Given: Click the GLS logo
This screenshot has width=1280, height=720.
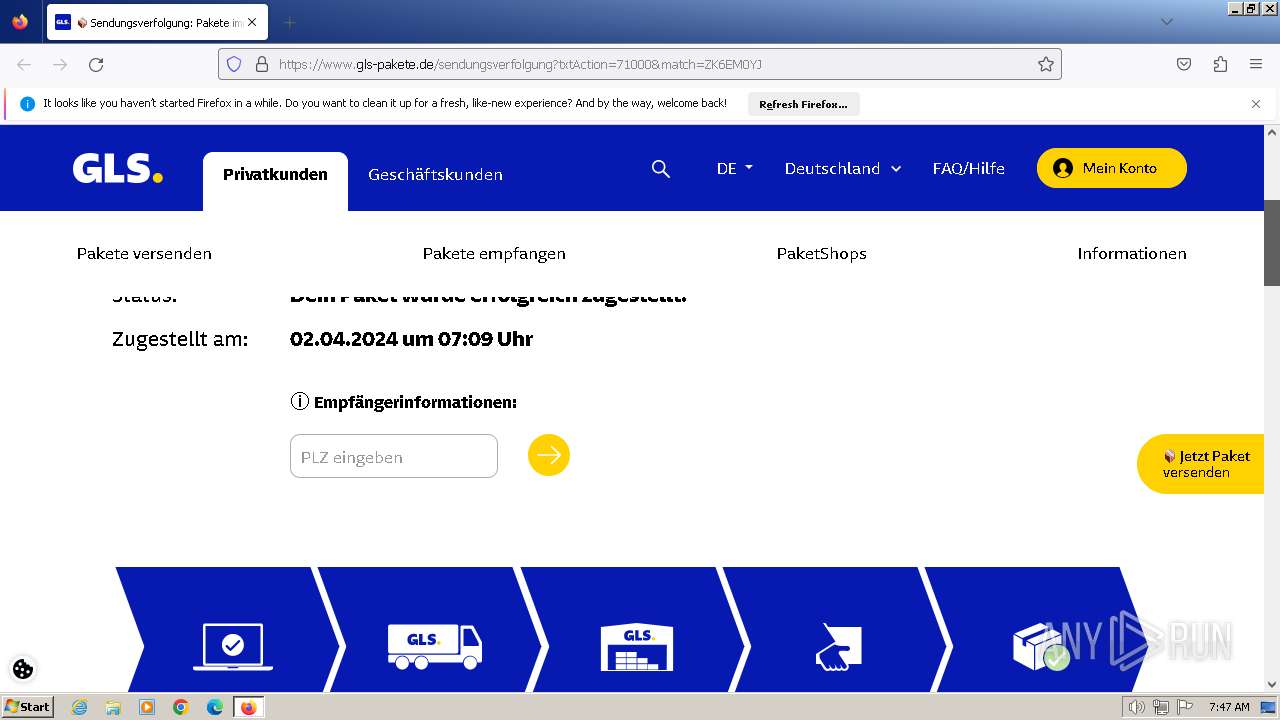Looking at the screenshot, I should click(117, 168).
